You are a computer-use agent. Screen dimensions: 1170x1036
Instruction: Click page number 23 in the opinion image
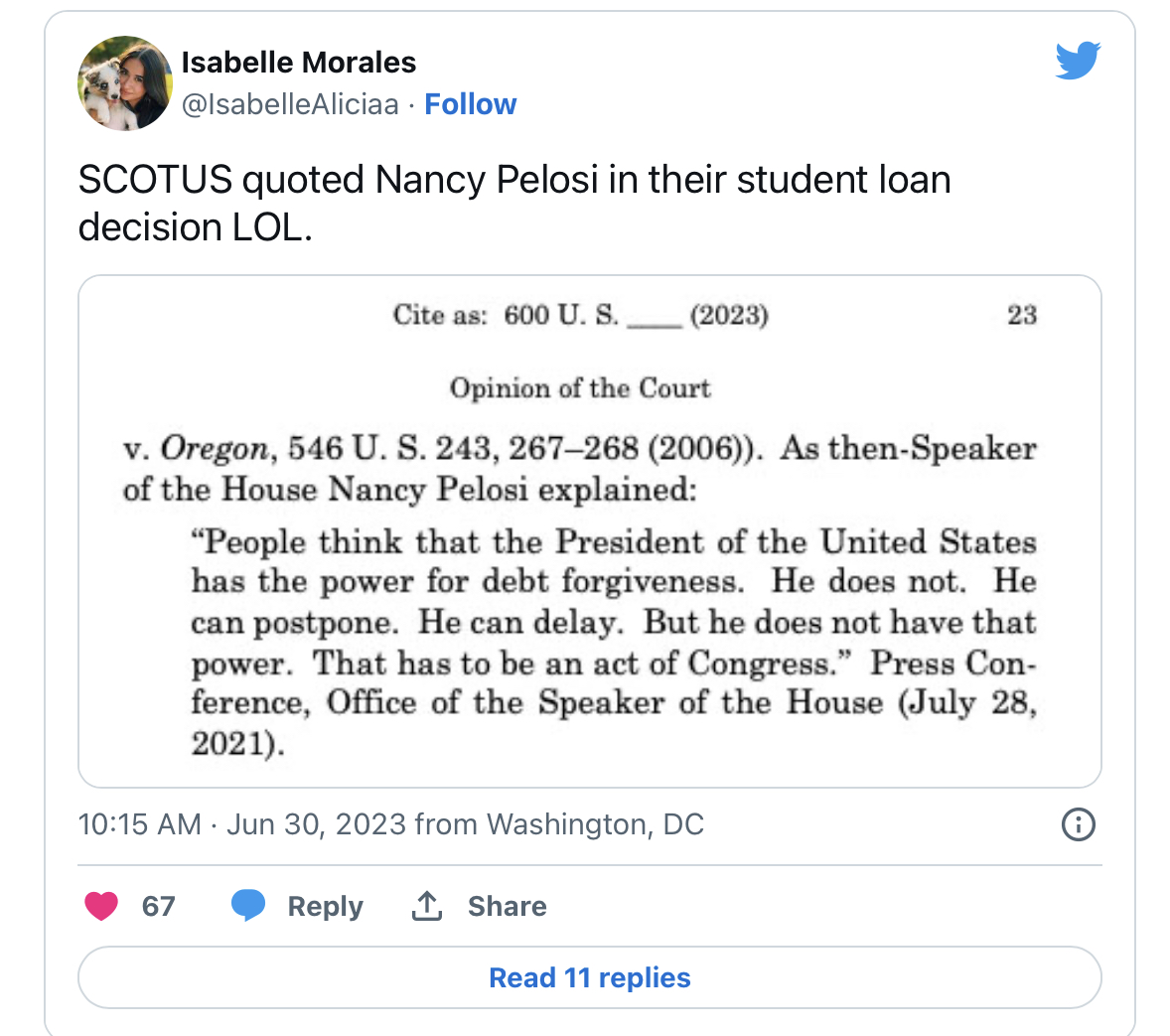click(x=1021, y=316)
